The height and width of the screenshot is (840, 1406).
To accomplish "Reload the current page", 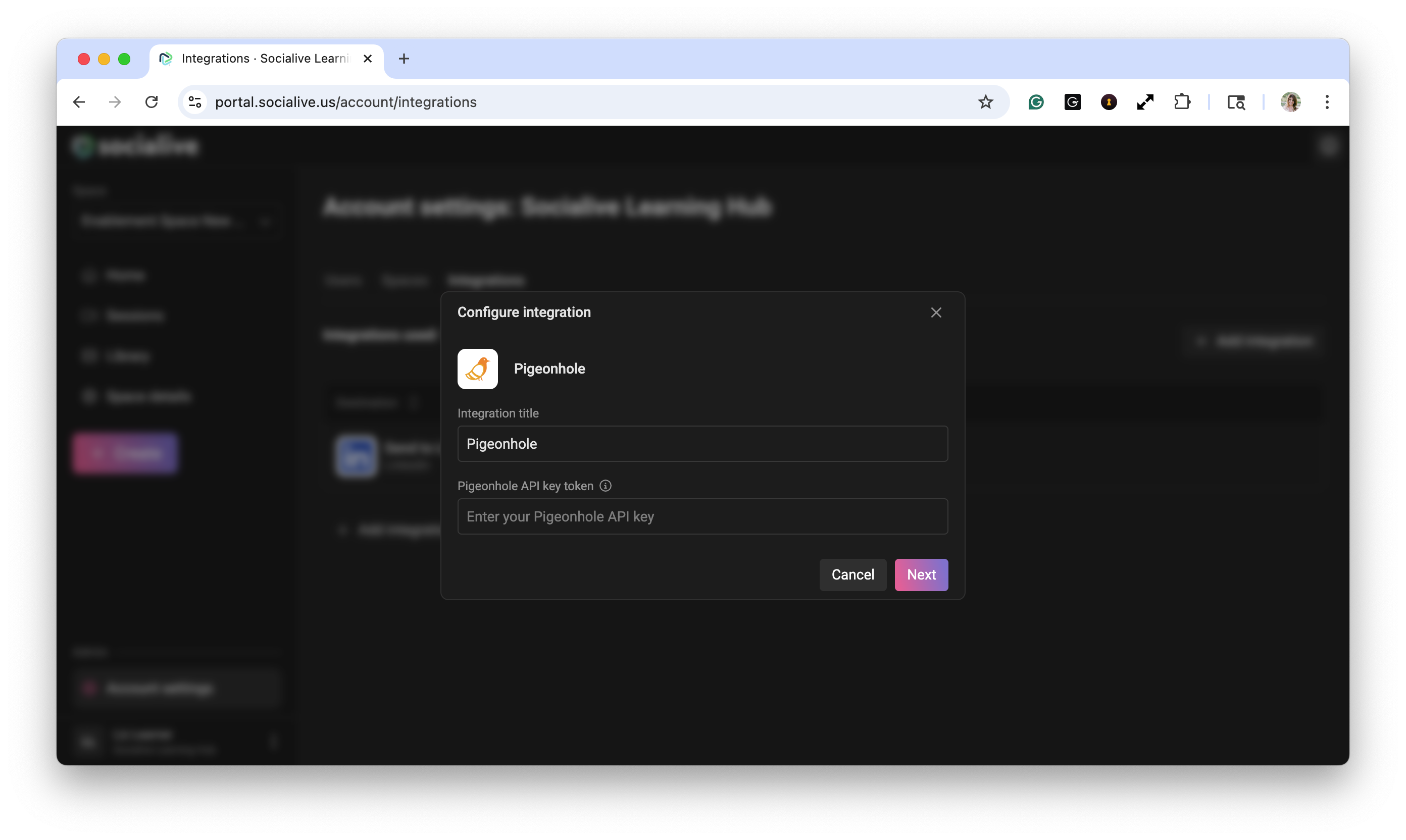I will (151, 102).
